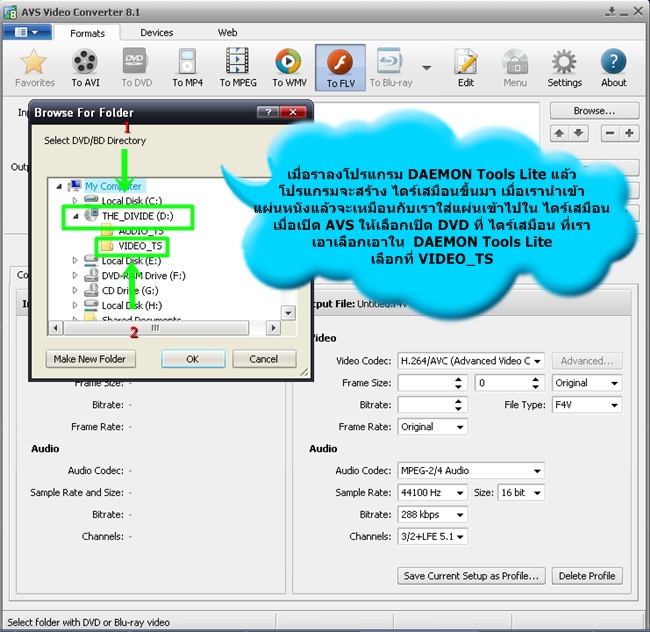Expand the Local Disk (H:) node
The height and width of the screenshot is (632, 650).
[x=75, y=305]
